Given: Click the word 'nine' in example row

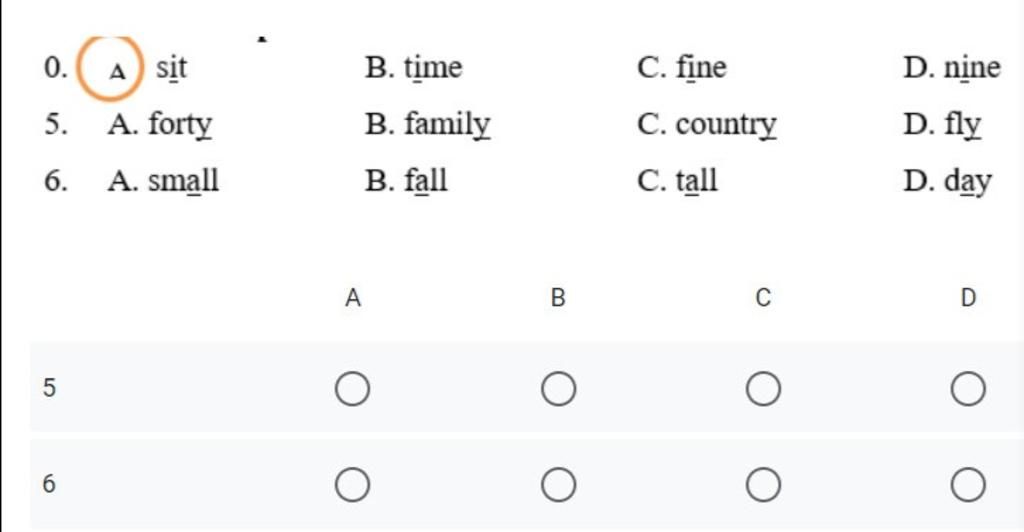Looking at the screenshot, I should (972, 68).
